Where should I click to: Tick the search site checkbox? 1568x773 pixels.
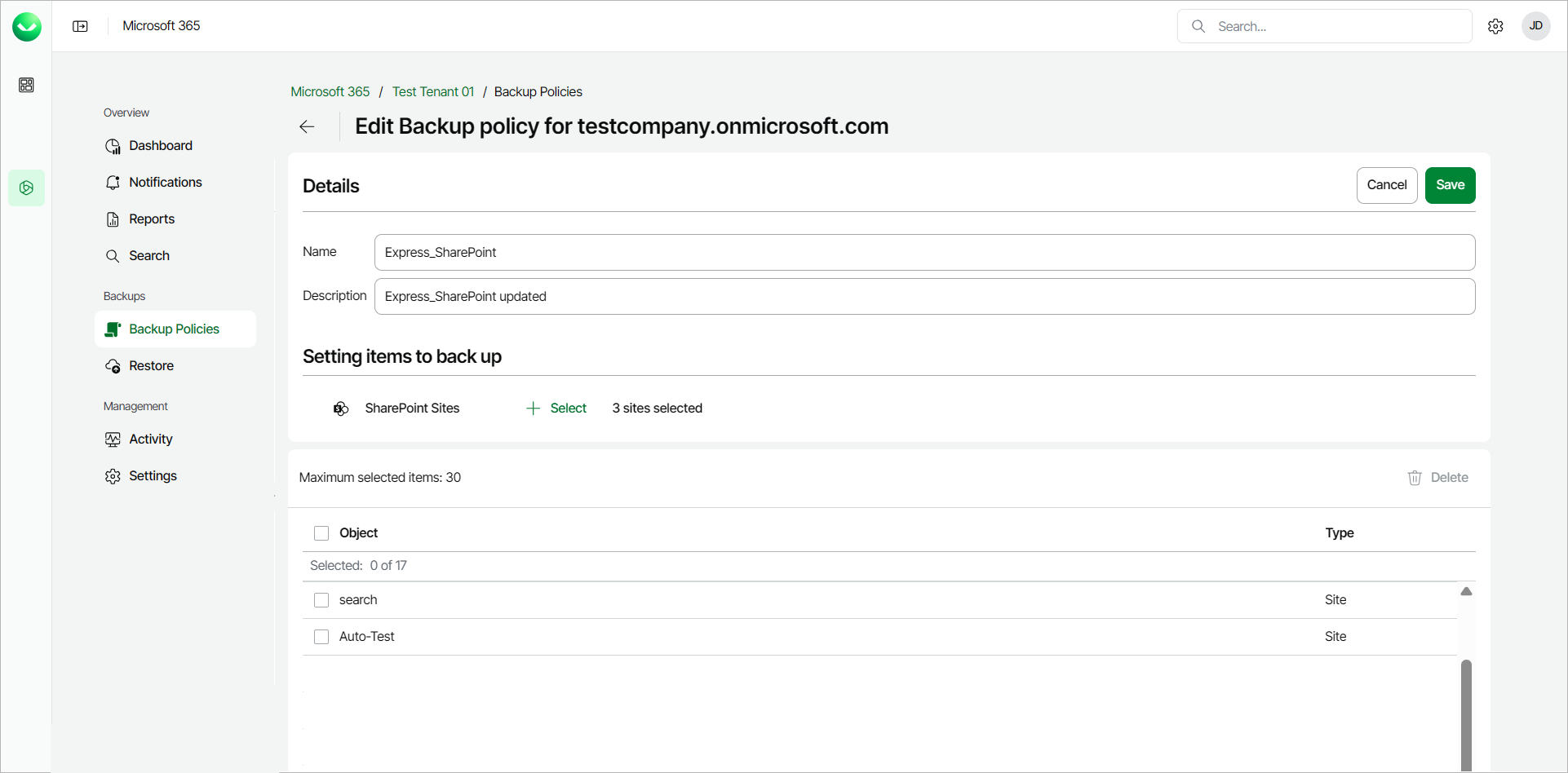(321, 600)
